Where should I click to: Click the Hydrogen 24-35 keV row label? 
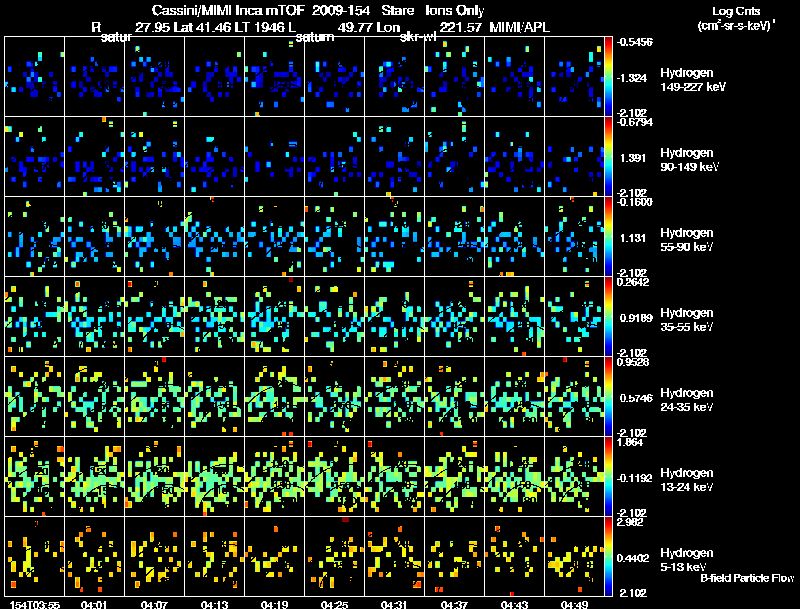[686, 400]
